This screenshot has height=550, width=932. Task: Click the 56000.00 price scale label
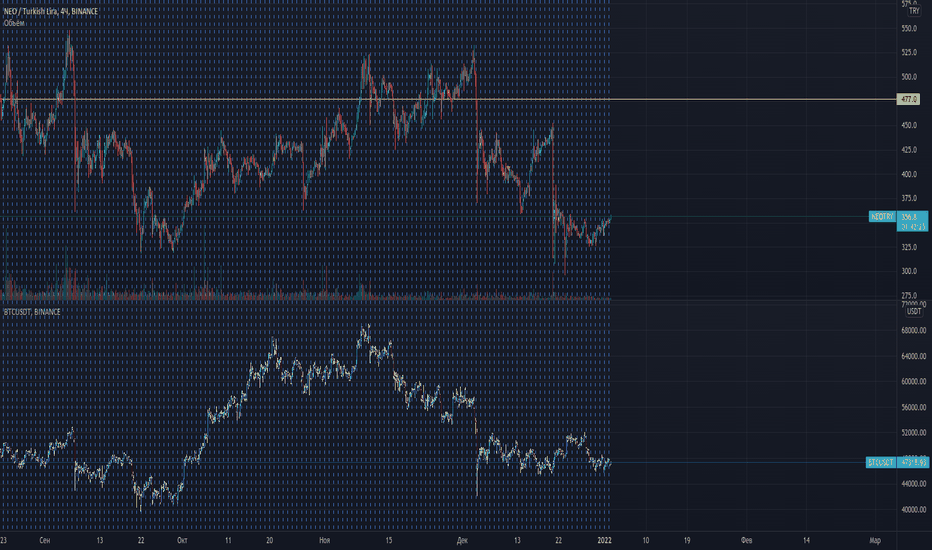coord(914,407)
